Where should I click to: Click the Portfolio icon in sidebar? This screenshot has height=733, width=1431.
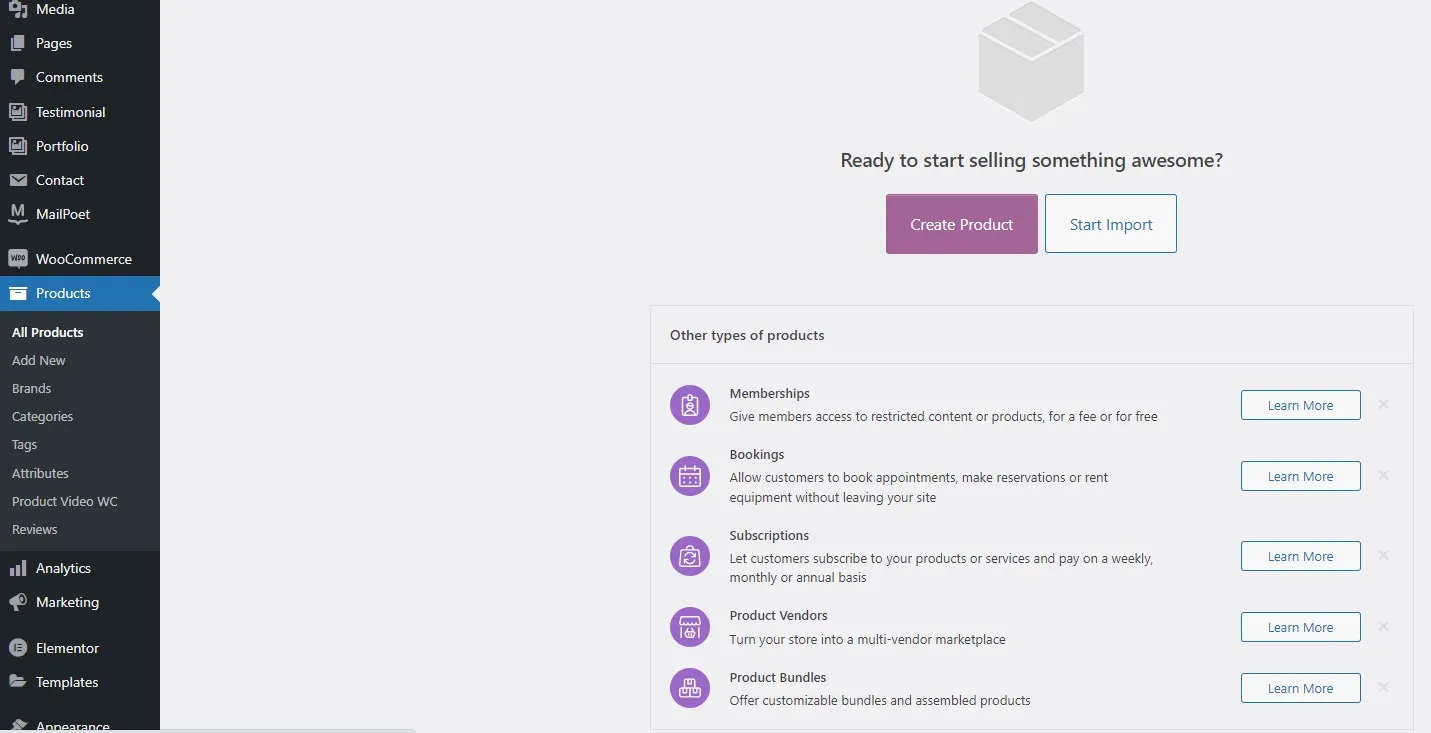coord(18,146)
